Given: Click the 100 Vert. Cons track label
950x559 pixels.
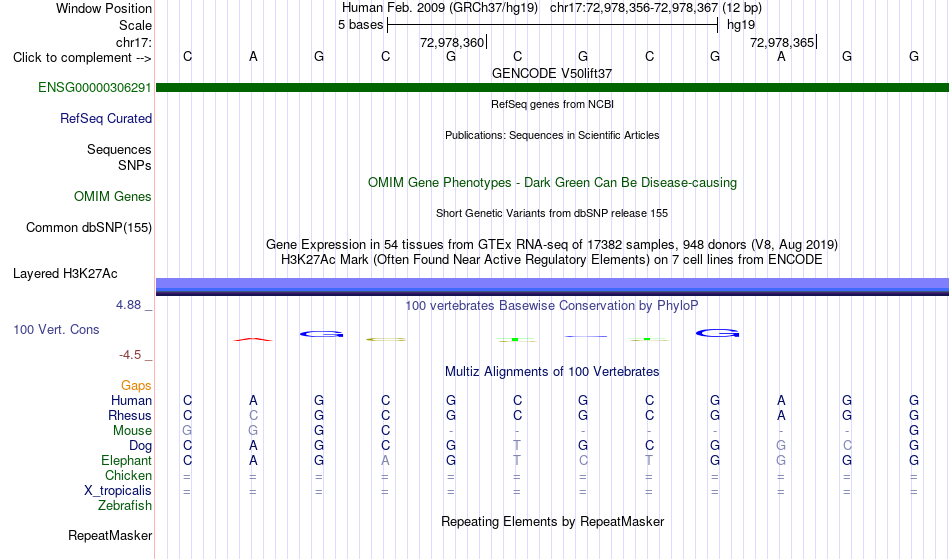Looking at the screenshot, I should (x=56, y=330).
